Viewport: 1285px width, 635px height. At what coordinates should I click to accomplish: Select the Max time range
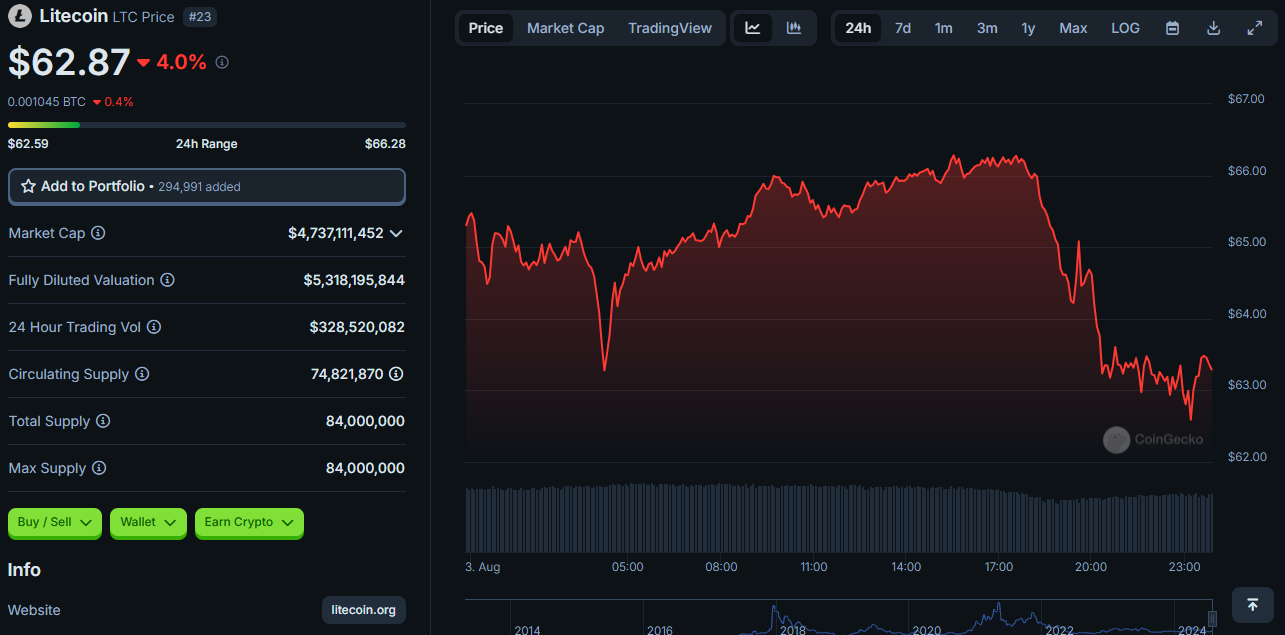[1073, 28]
